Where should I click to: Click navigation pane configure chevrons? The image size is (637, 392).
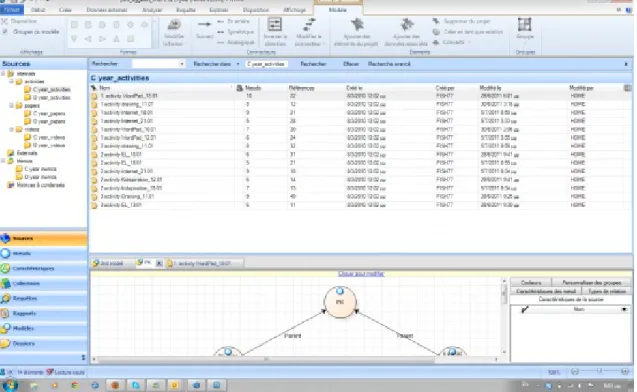click(83, 357)
